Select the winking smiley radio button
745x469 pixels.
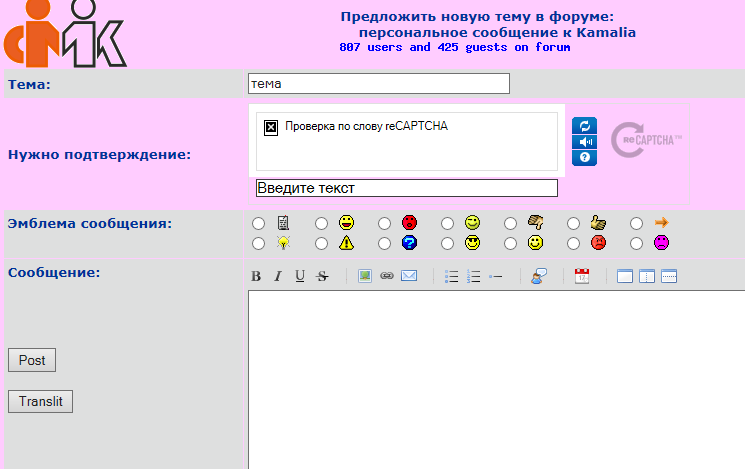coord(448,223)
